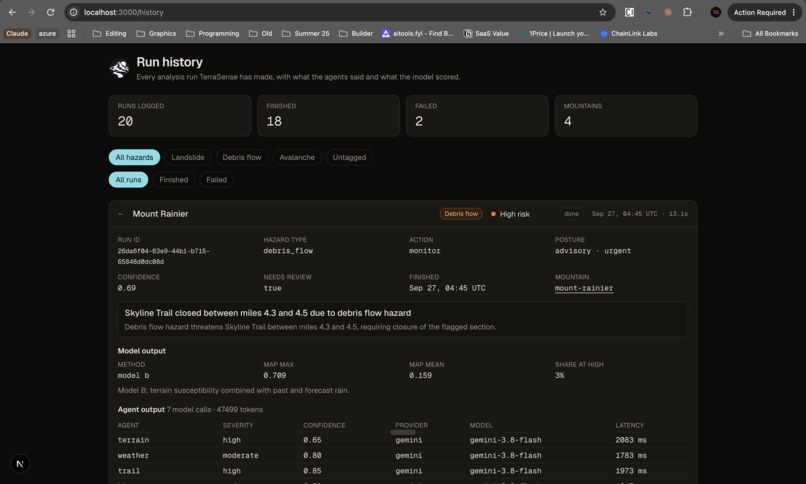This screenshot has height=484, width=806.
Task: Click the Skyline Trail closed headline
Action: coord(268,313)
